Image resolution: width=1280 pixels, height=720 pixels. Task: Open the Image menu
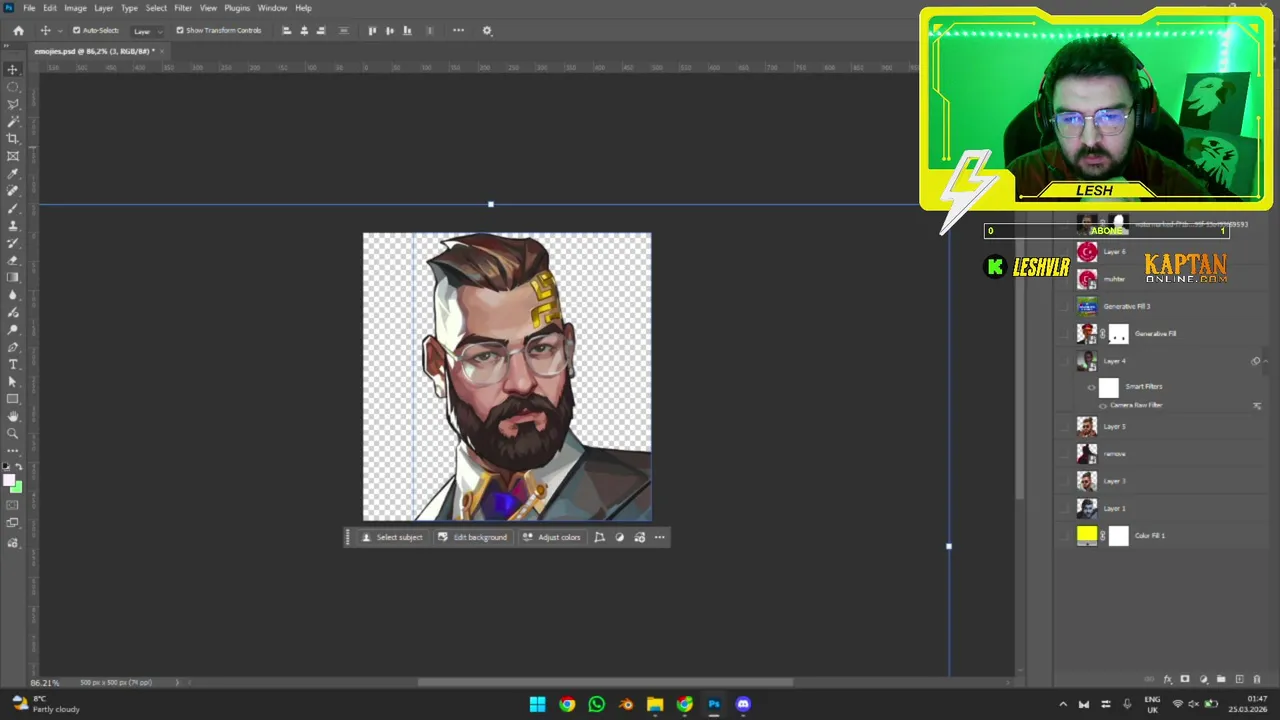click(x=75, y=8)
